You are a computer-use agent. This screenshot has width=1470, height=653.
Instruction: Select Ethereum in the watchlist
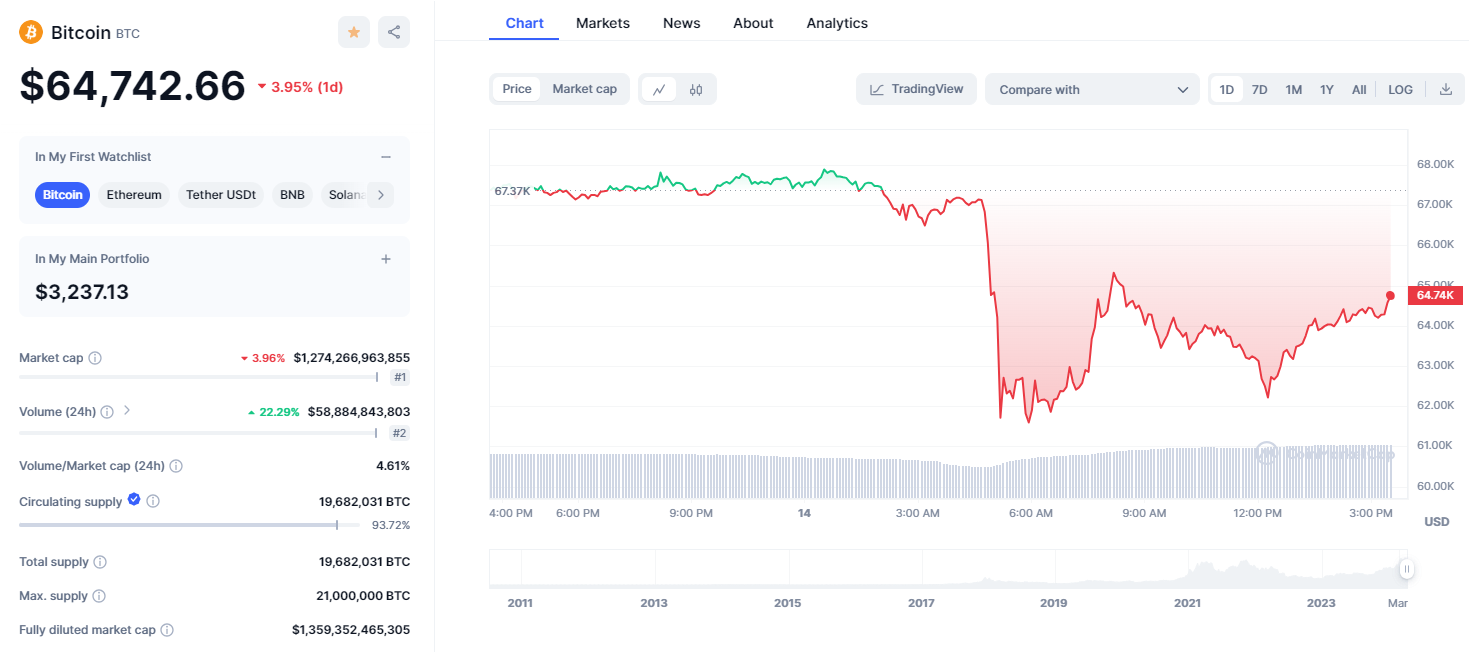tap(134, 195)
